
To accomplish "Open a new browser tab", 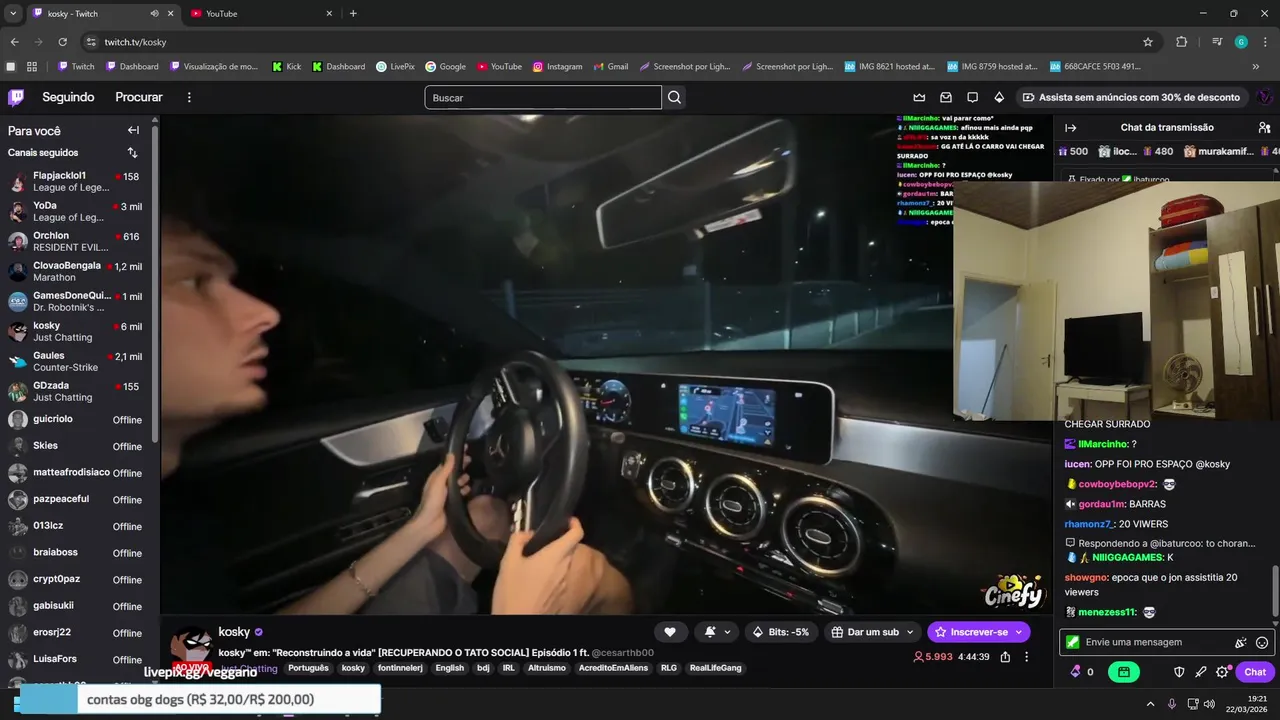I will [x=353, y=14].
